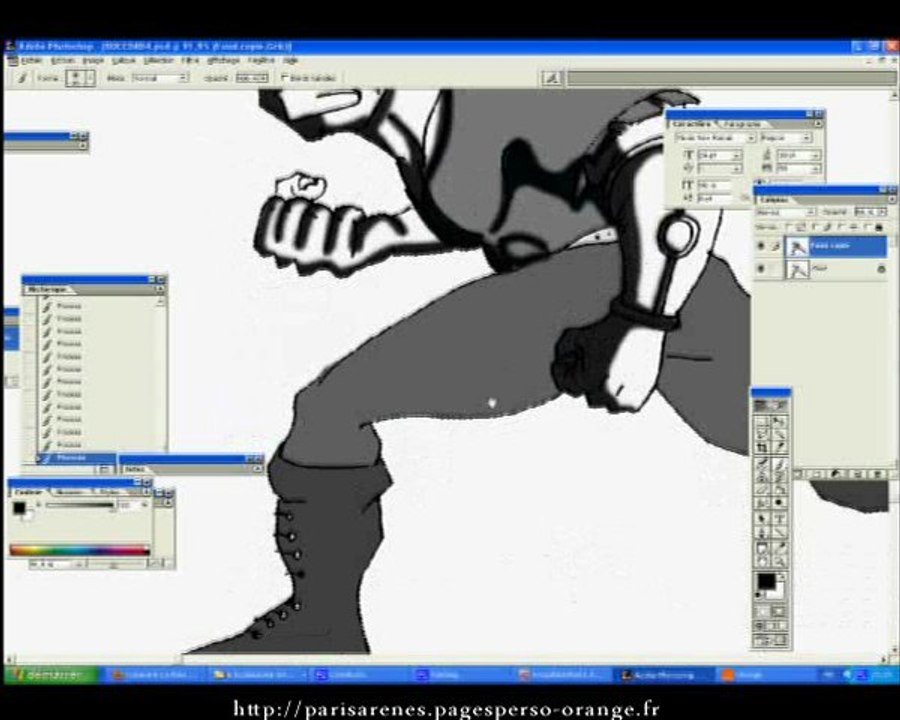Enable Bord humide checkbox

[x=285, y=77]
